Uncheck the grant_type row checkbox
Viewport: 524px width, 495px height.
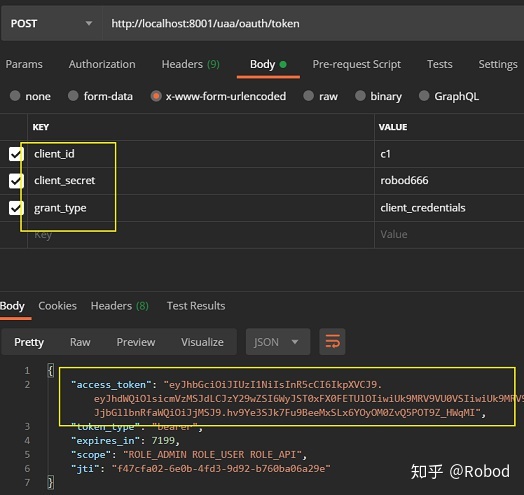click(16, 208)
